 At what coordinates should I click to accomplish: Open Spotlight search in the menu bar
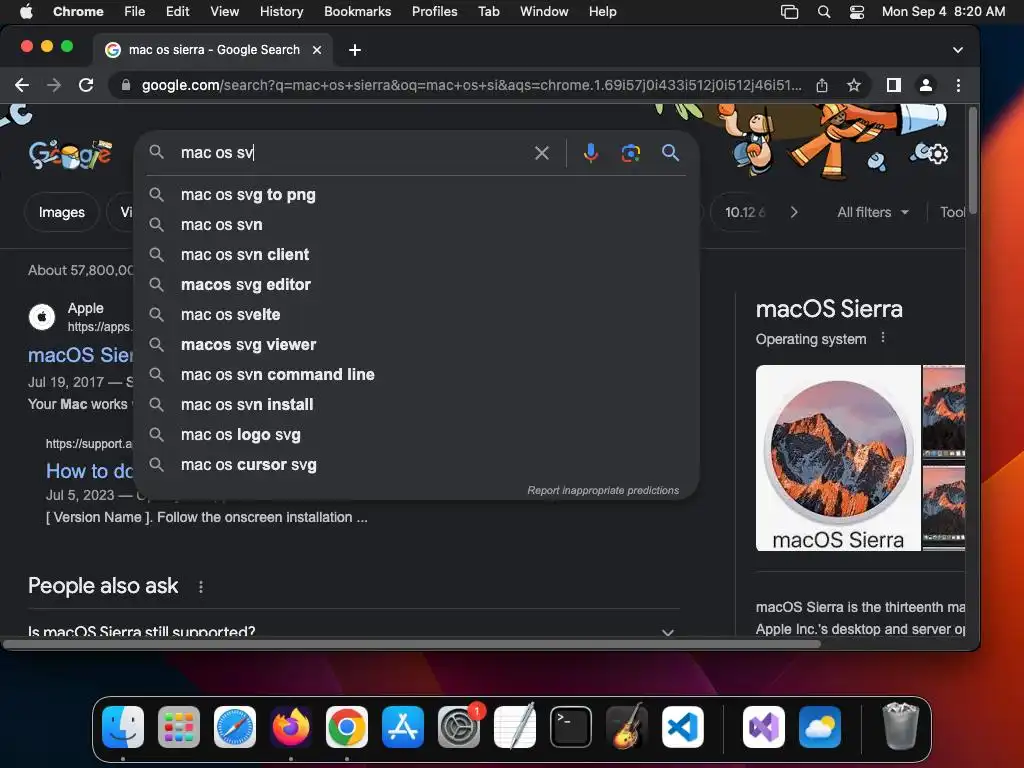pos(824,12)
